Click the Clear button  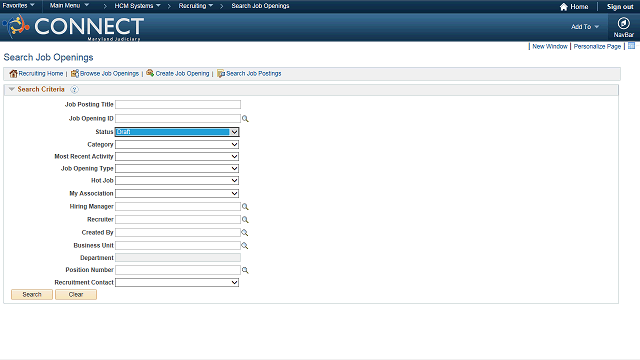pos(76,294)
